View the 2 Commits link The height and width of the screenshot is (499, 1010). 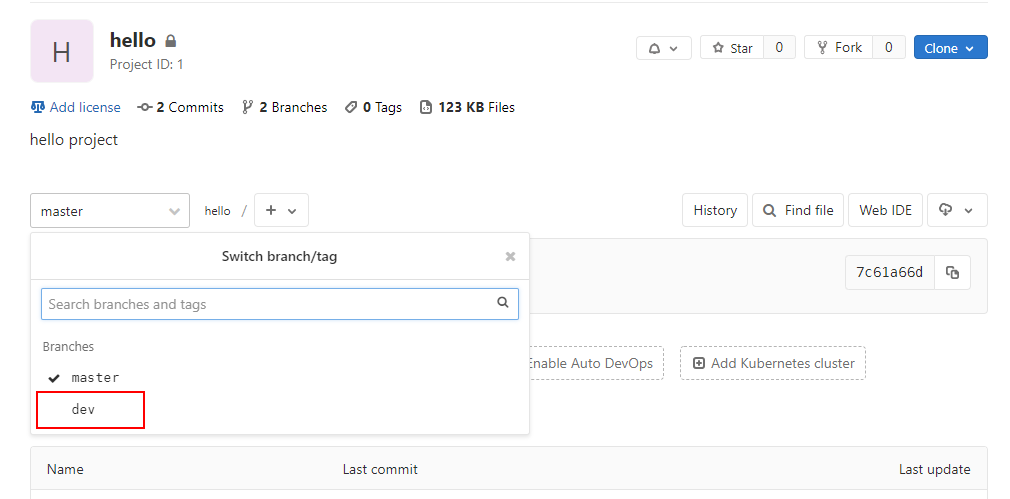(181, 107)
